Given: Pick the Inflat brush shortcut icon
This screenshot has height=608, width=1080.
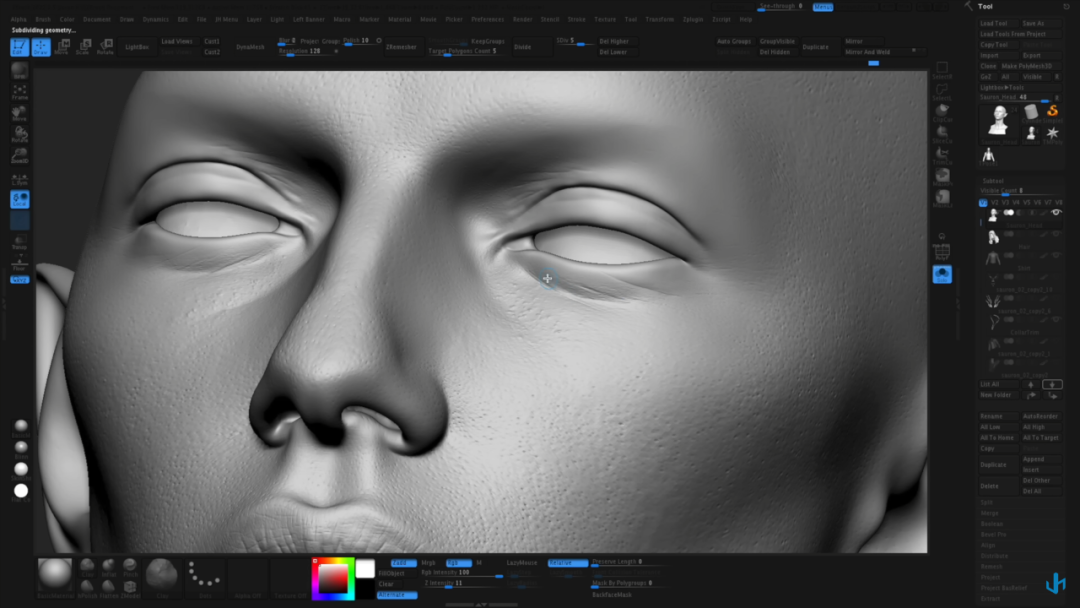Looking at the screenshot, I should [109, 567].
